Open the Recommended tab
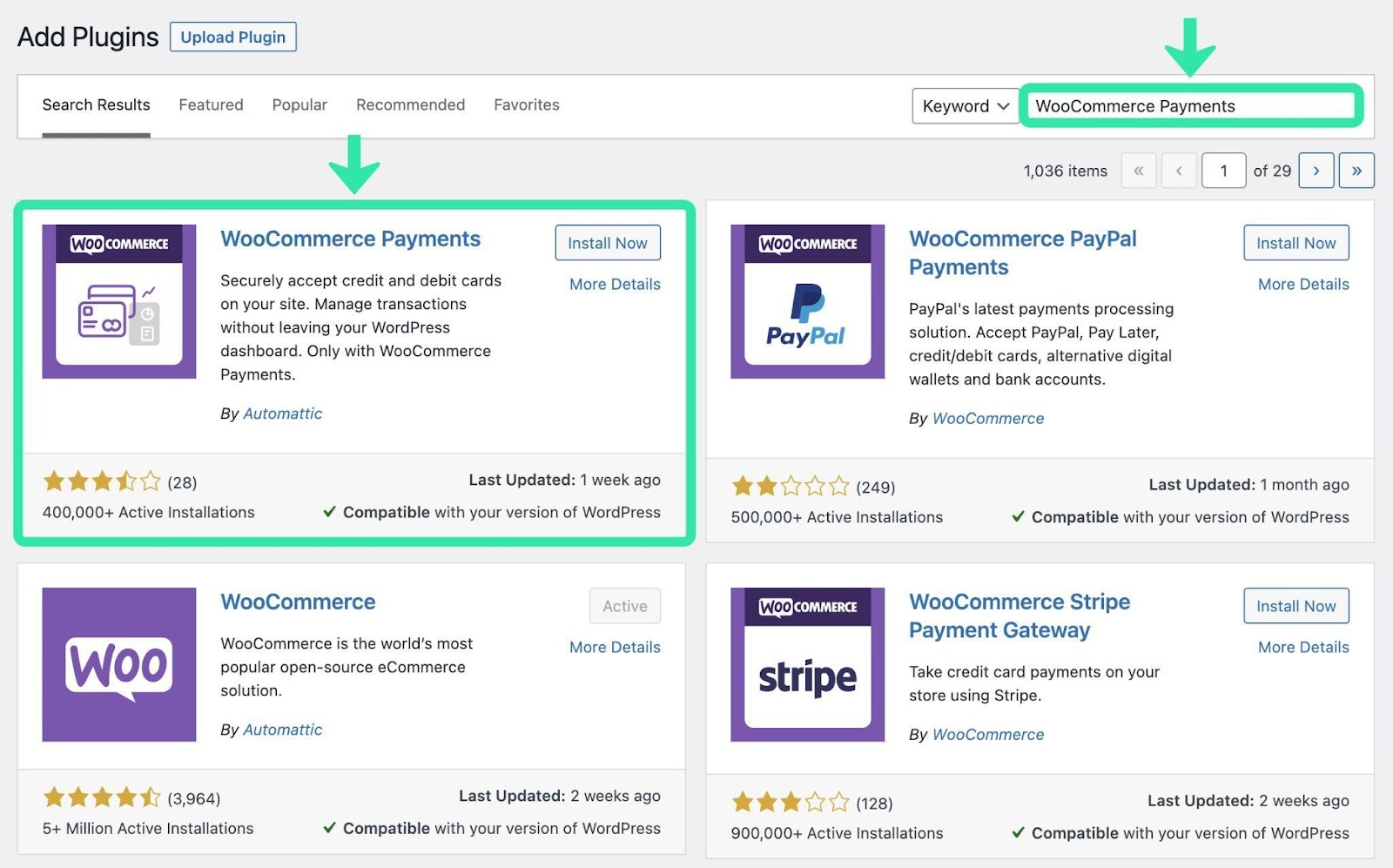The width and height of the screenshot is (1393, 868). pos(410,105)
